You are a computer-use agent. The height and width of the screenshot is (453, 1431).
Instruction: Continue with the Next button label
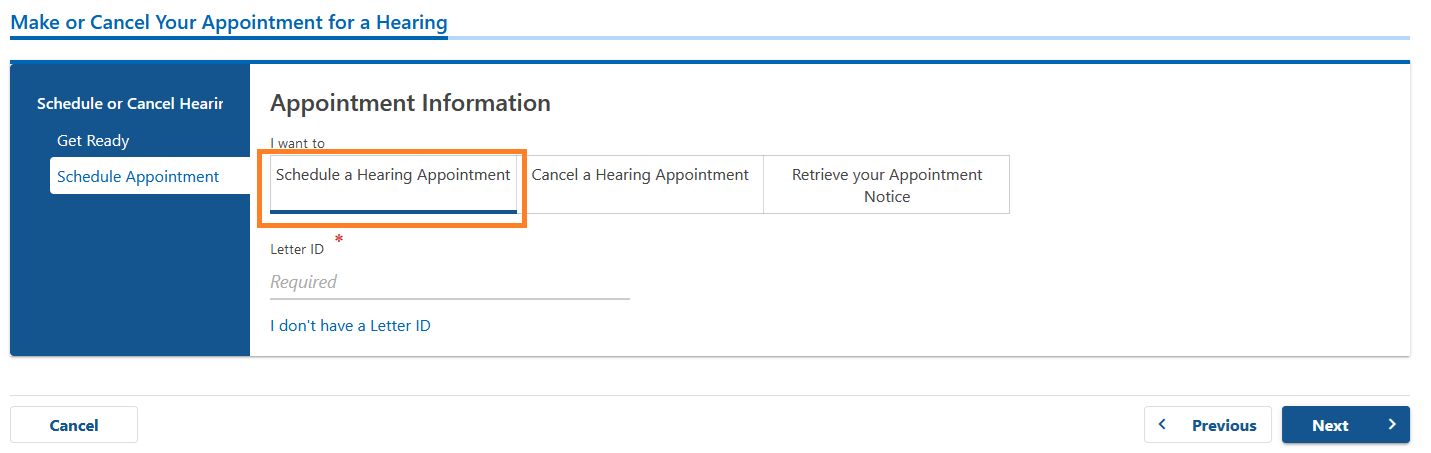pos(1330,425)
